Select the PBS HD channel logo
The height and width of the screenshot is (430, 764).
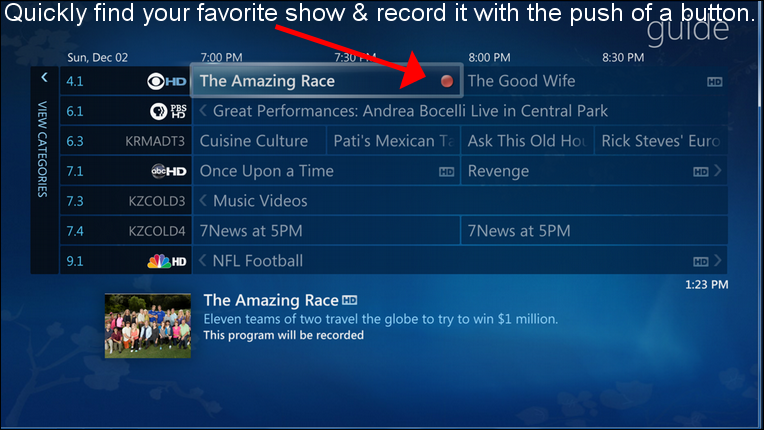pyautogui.click(x=168, y=112)
